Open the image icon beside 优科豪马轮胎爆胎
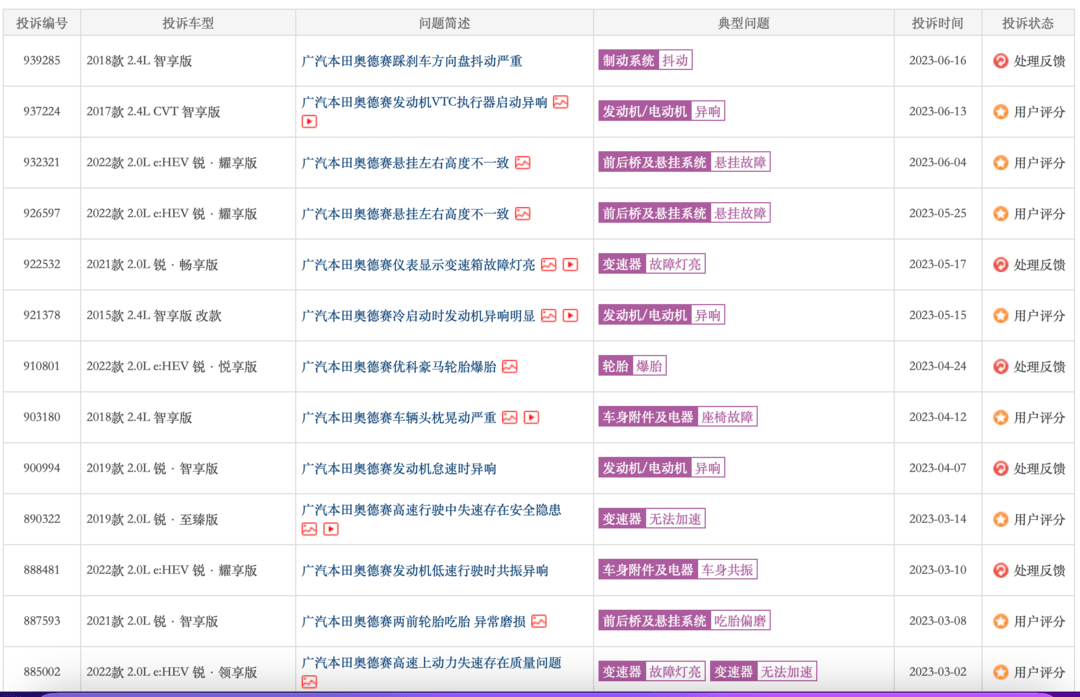This screenshot has width=1080, height=697. tap(510, 366)
